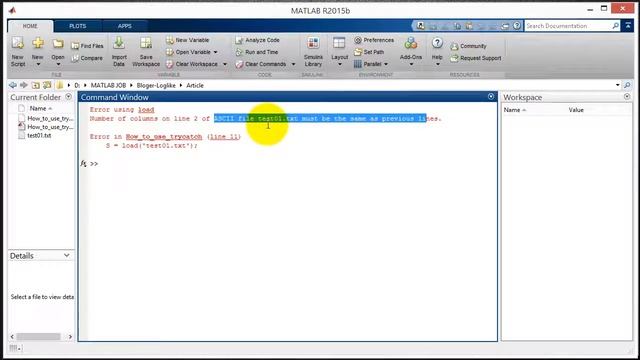Click the Help question-mark button
640x360 pixels.
pyautogui.click(x=437, y=43)
